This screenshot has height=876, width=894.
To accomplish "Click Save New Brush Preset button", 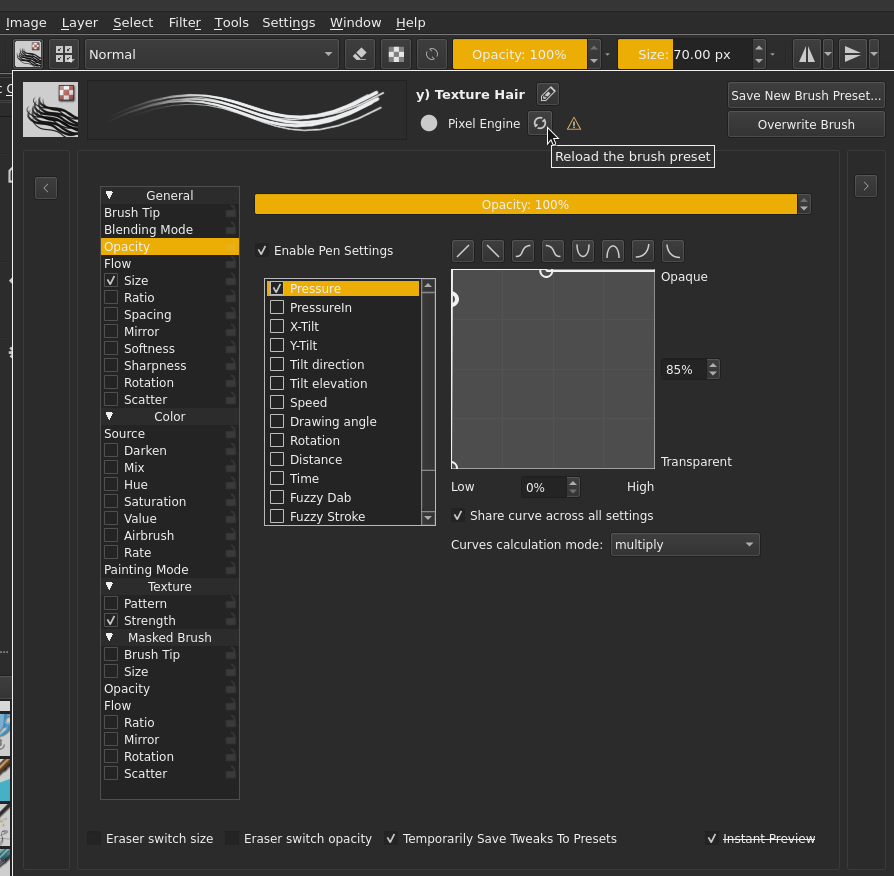I will [x=806, y=96].
